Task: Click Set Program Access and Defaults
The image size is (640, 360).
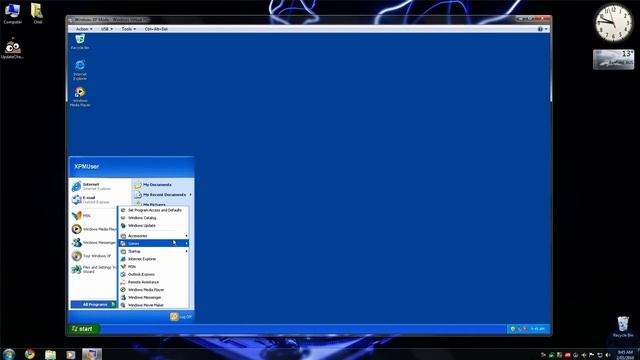Action: tap(153, 210)
